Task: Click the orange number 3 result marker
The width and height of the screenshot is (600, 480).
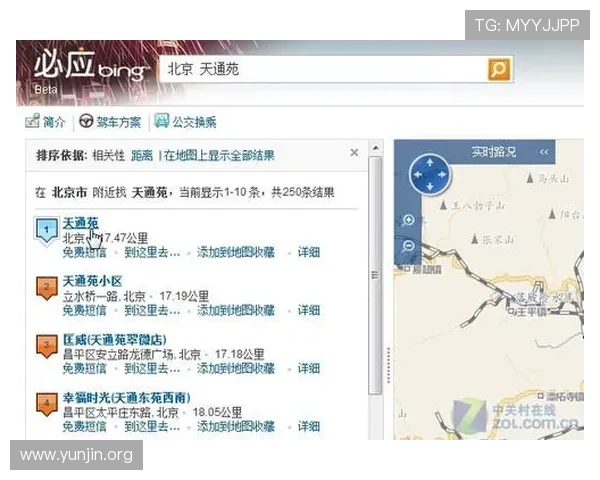Action: [x=47, y=346]
